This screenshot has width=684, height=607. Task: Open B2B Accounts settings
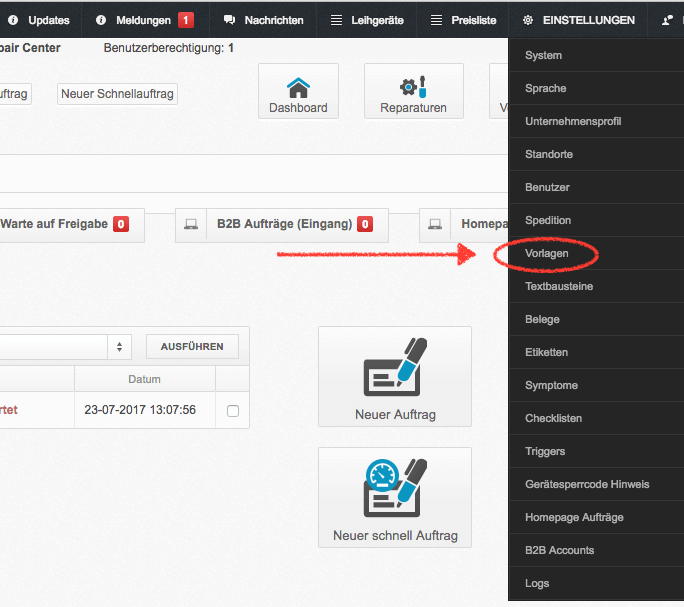(596, 550)
